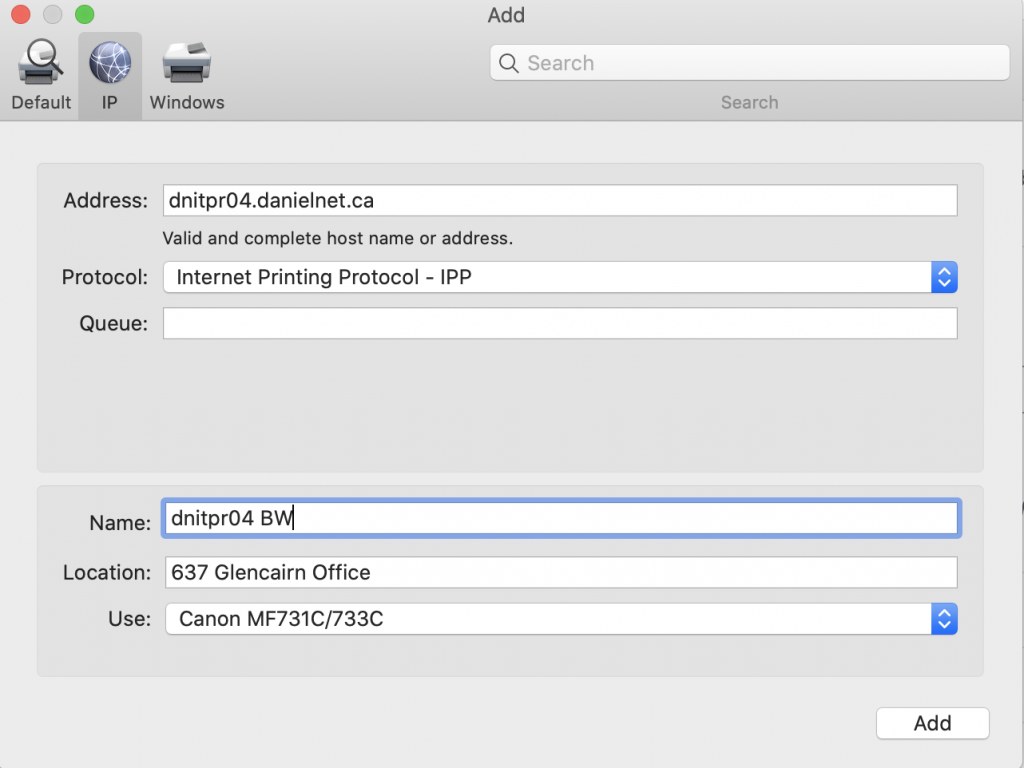Close the Add printer window

(x=22, y=15)
